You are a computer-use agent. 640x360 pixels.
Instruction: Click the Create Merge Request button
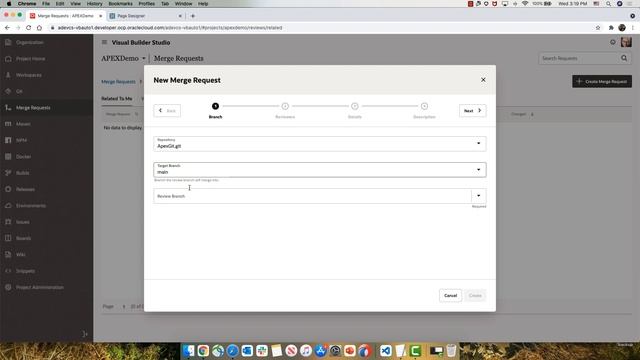pyautogui.click(x=602, y=82)
